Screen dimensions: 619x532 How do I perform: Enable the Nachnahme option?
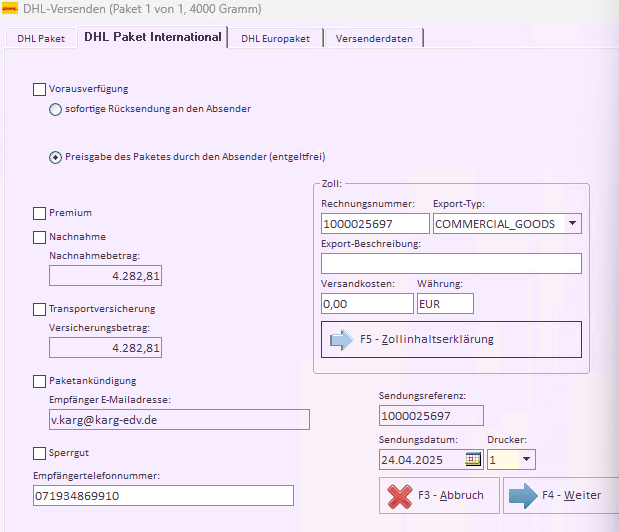pos(39,237)
